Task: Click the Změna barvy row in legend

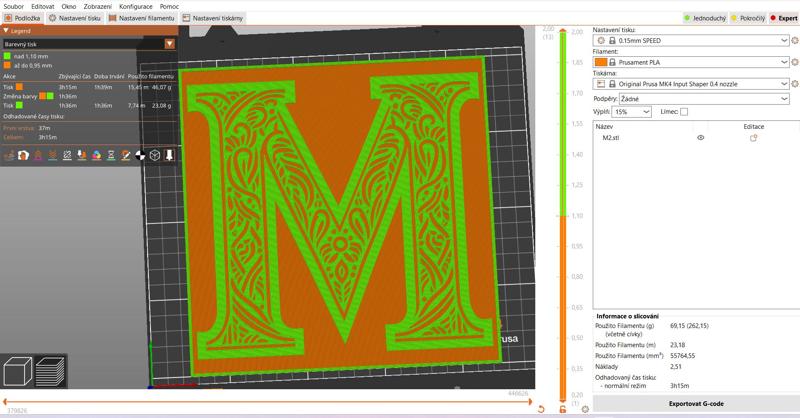Action: point(89,96)
